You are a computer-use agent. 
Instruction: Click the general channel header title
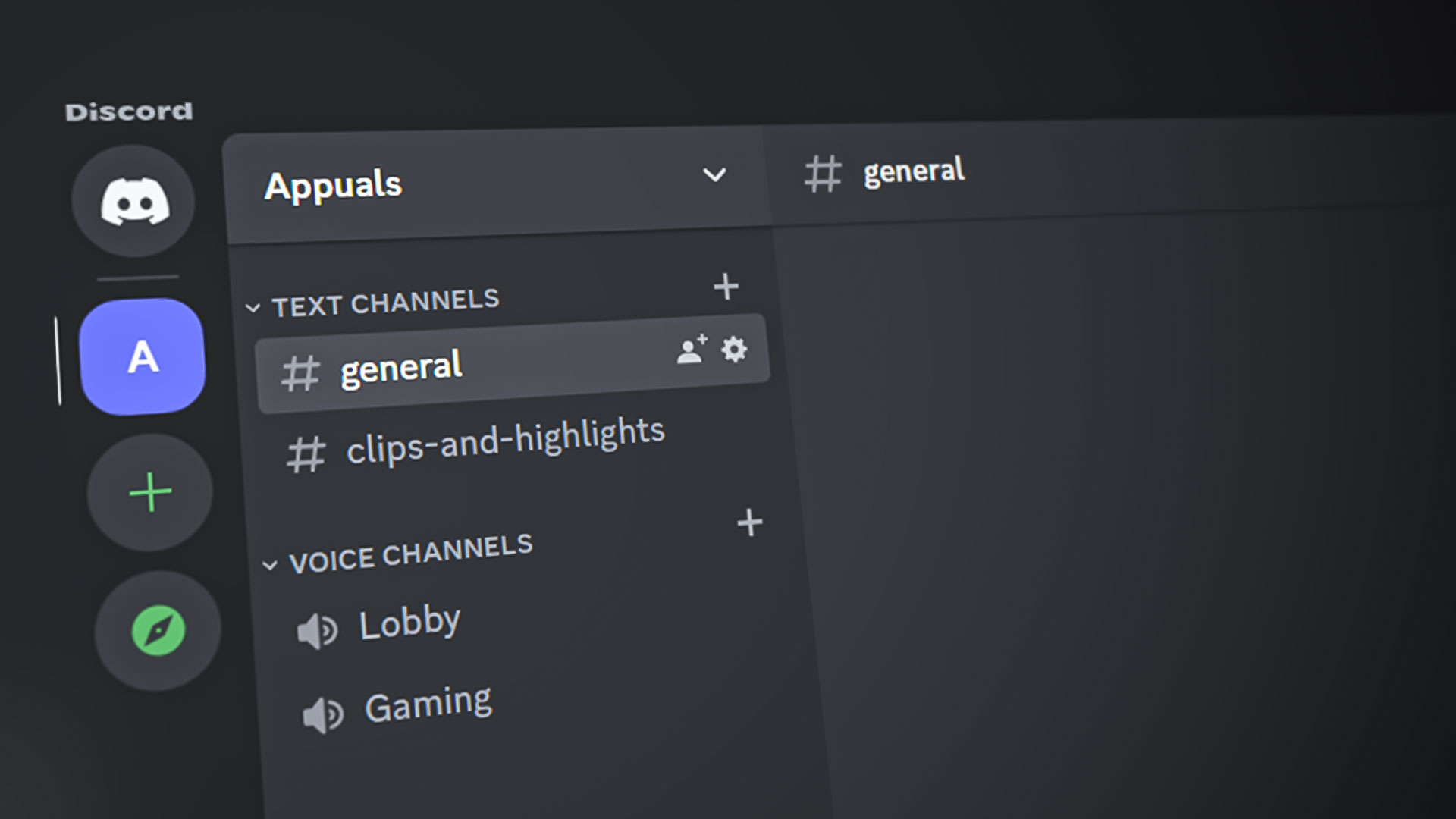tap(913, 171)
